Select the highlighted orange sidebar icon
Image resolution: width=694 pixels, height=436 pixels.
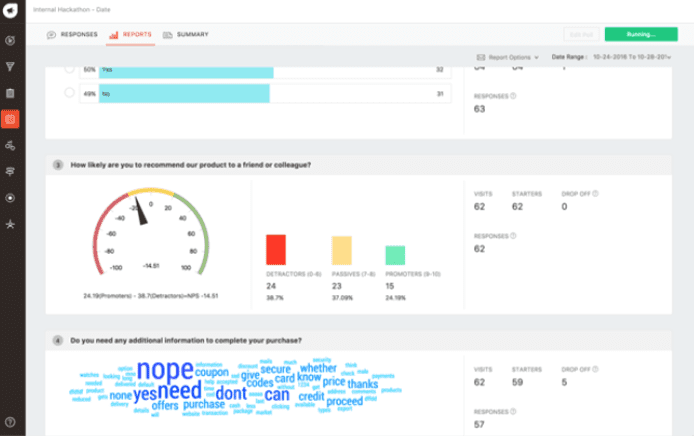[x=10, y=119]
